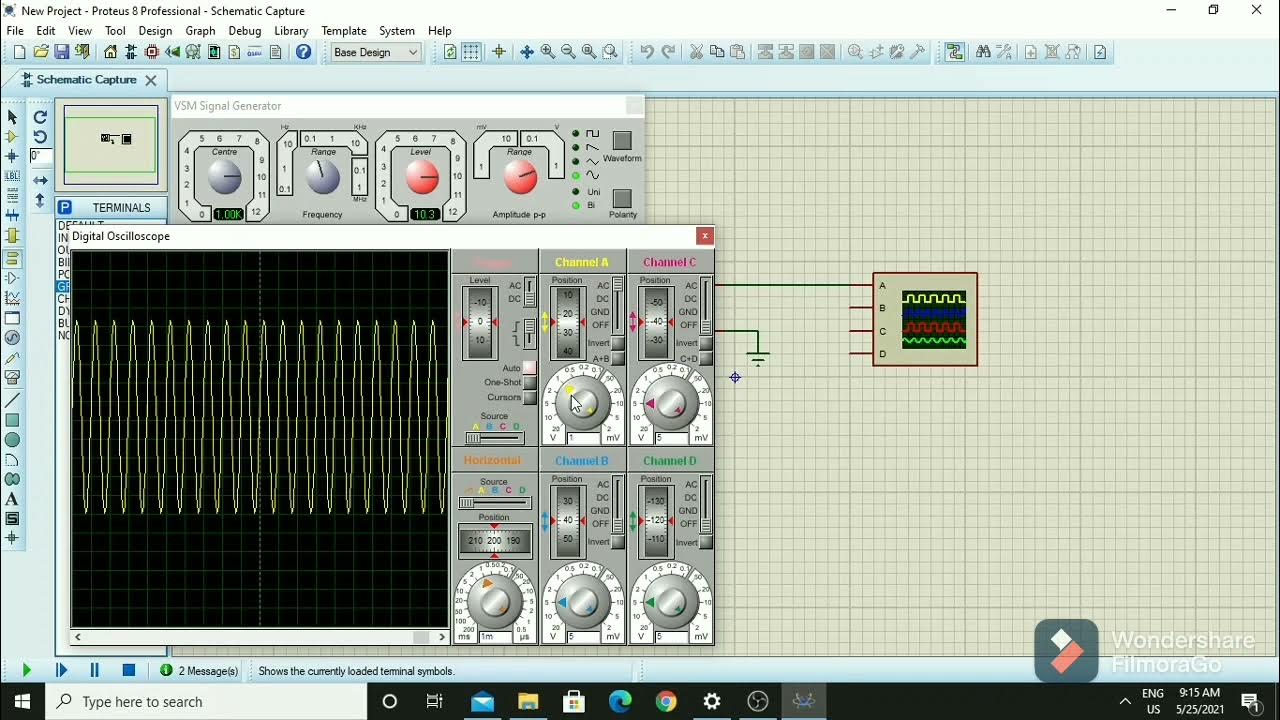
Task: Click the pan/center view arrows icon
Action: 527,52
